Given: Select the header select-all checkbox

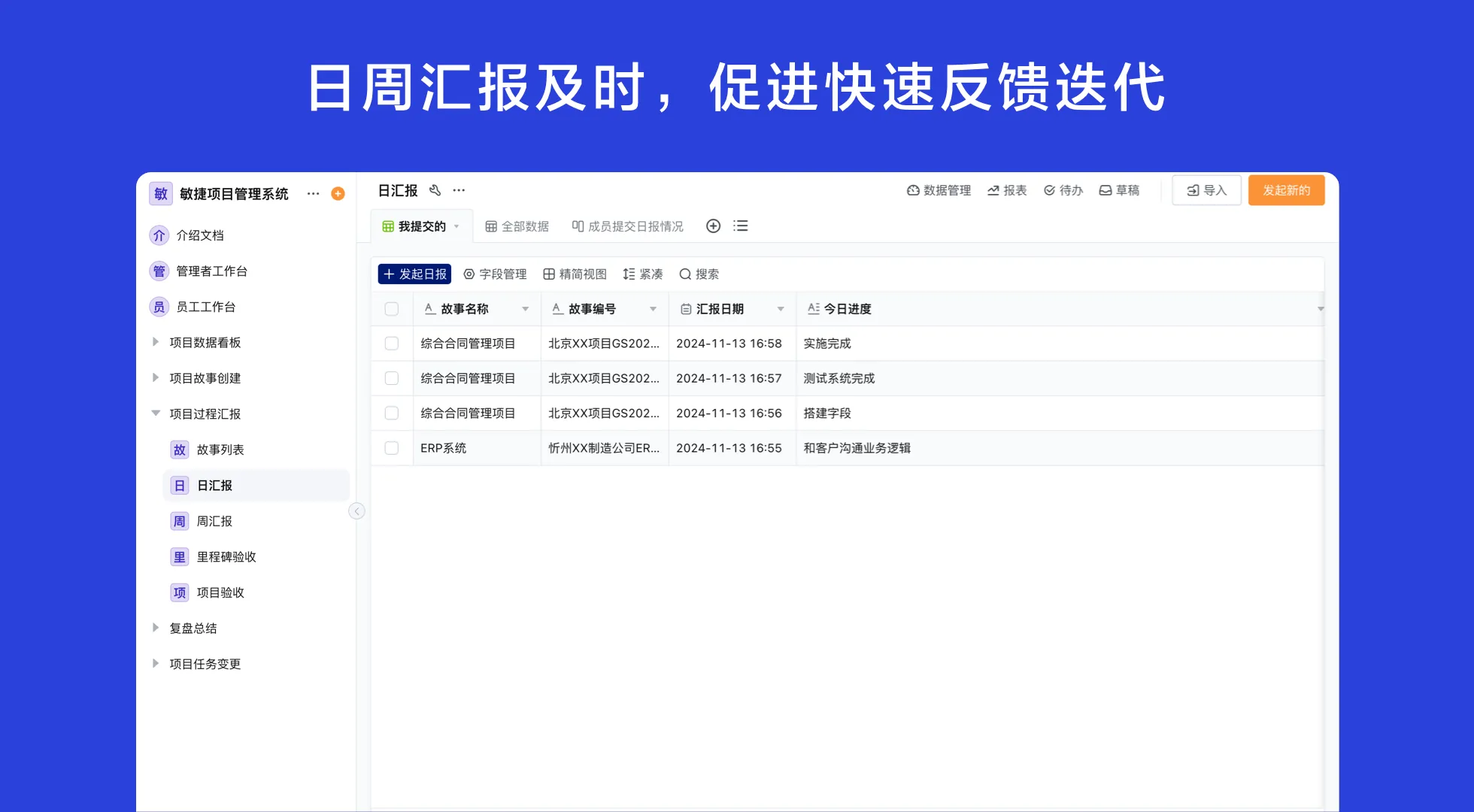Looking at the screenshot, I should point(392,308).
